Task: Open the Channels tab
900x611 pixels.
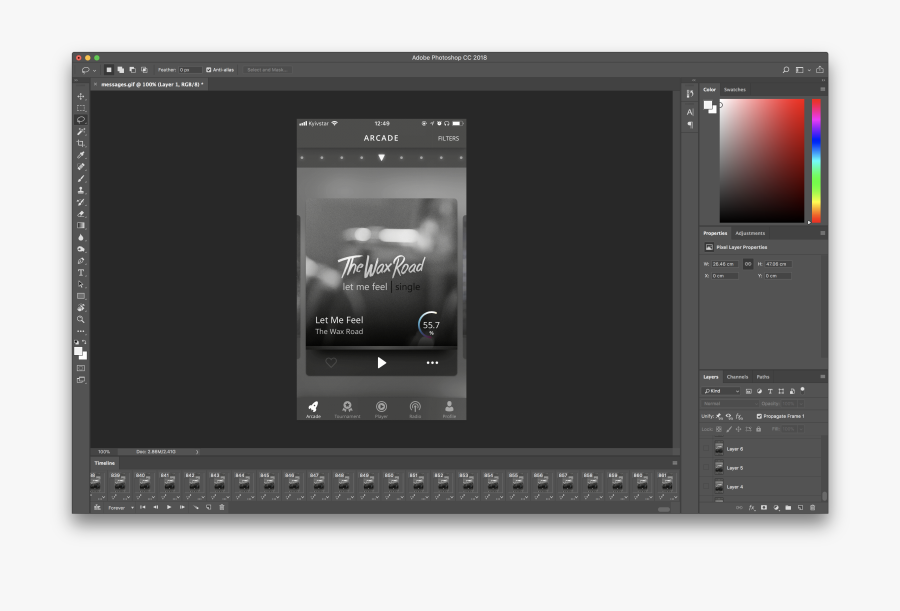Action: tap(737, 377)
